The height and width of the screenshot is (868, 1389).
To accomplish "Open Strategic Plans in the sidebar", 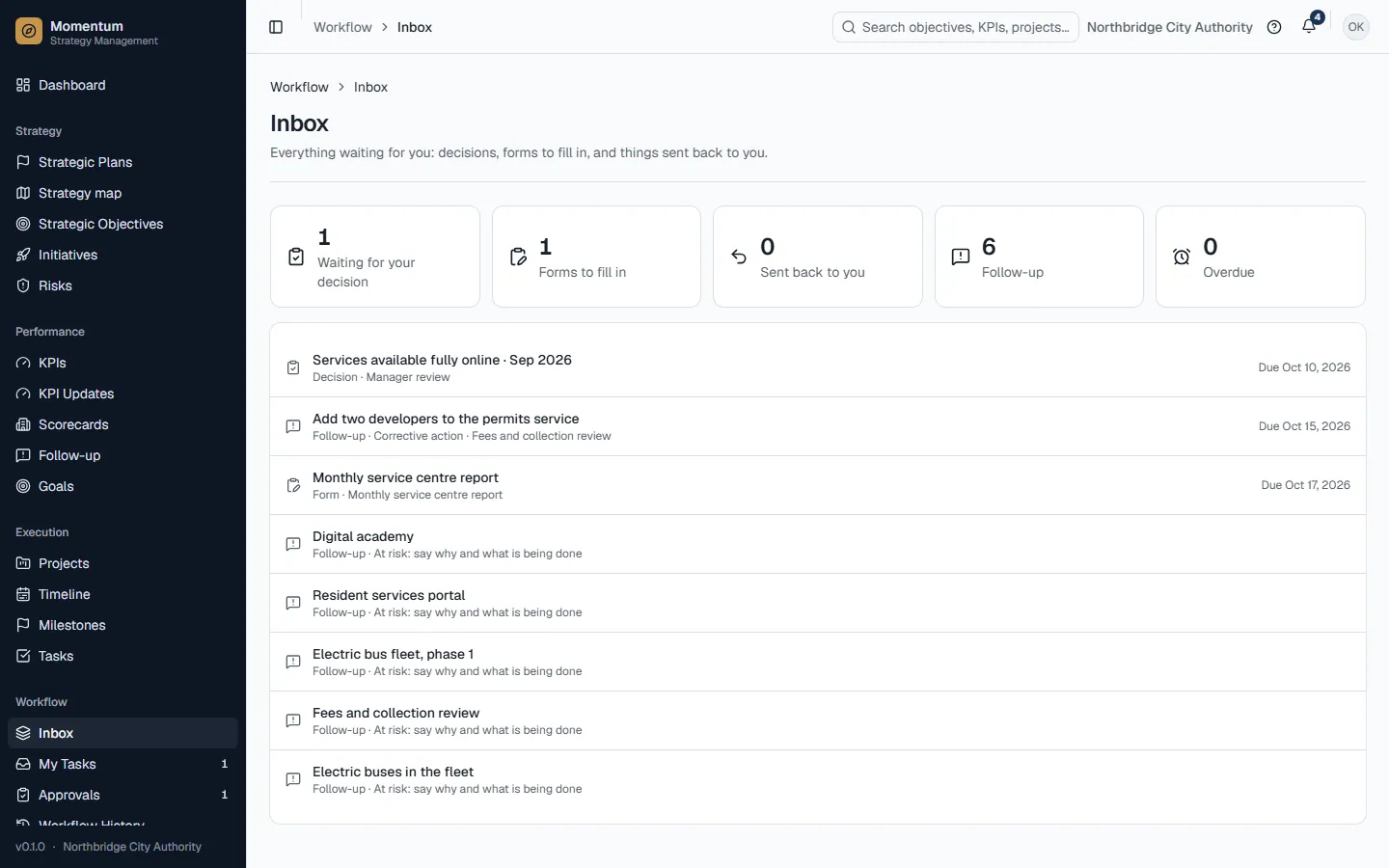I will point(123,162).
